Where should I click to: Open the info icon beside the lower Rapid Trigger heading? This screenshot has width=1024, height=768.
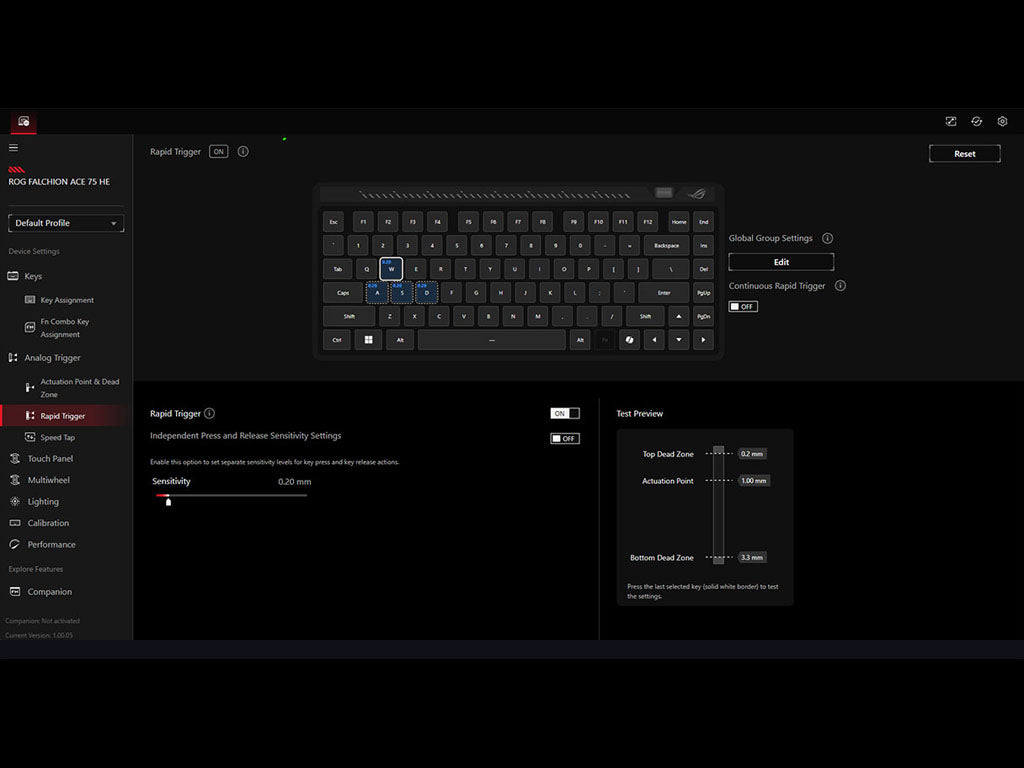(x=210, y=413)
